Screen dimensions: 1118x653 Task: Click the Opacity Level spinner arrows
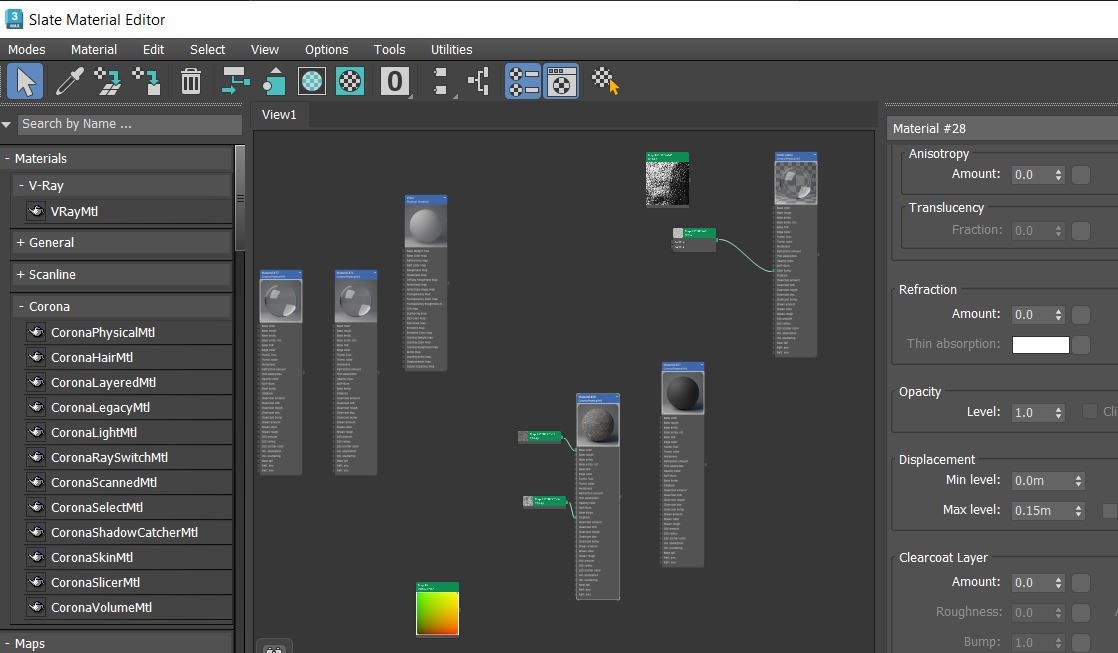(x=1058, y=412)
